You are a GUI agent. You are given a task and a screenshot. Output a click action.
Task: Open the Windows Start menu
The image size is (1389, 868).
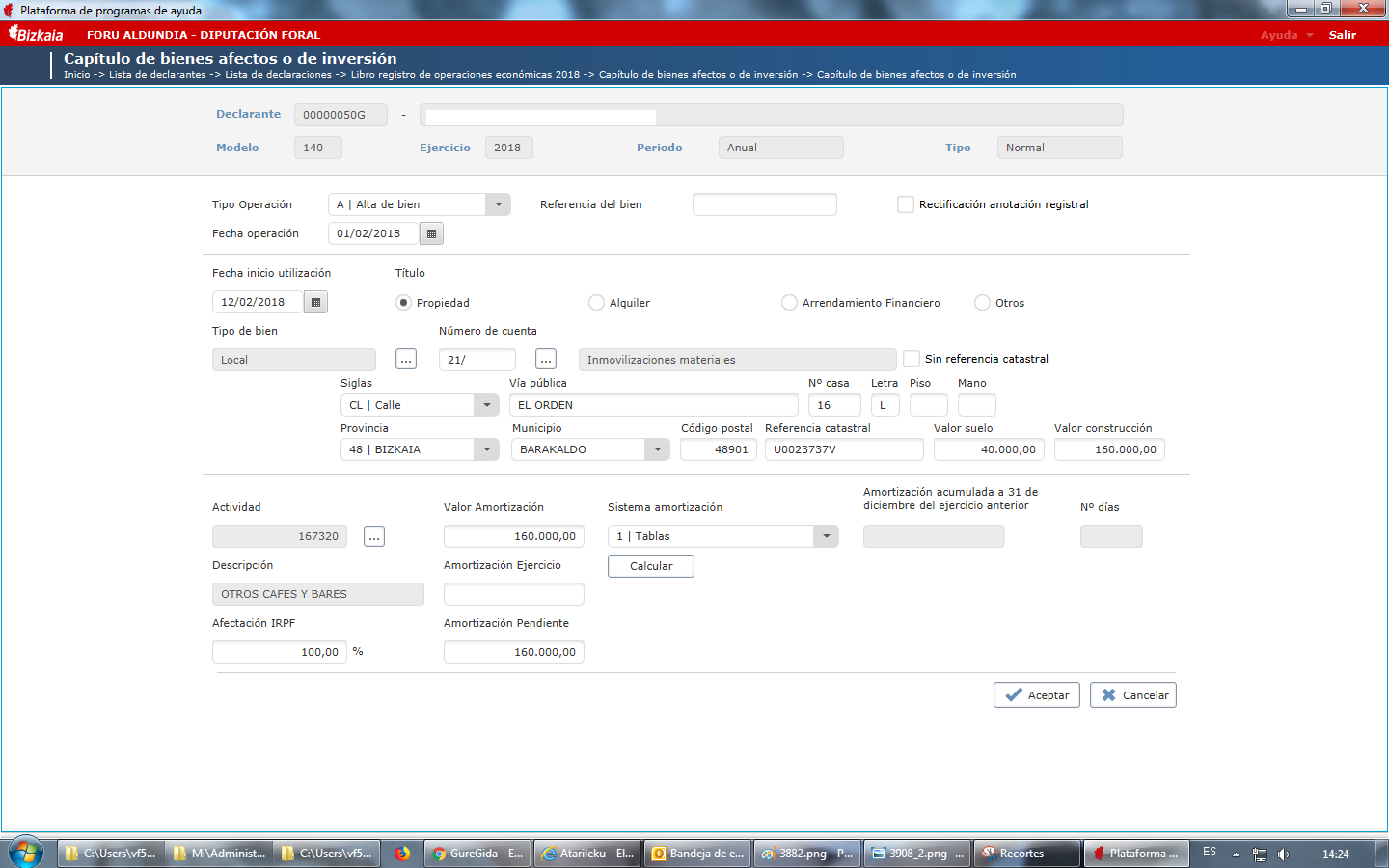[26, 854]
